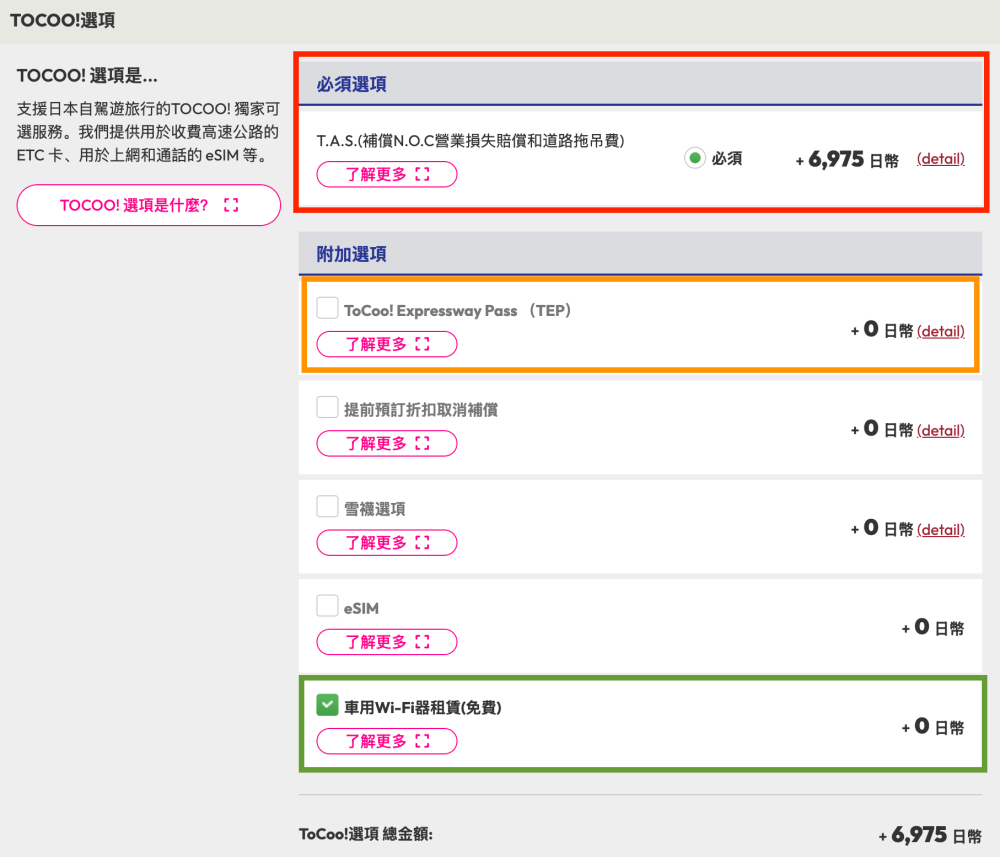Image resolution: width=1000 pixels, height=857 pixels.
Task: Open 了解更多 for 車用Wi-Fi器租賃
Action: 387,741
